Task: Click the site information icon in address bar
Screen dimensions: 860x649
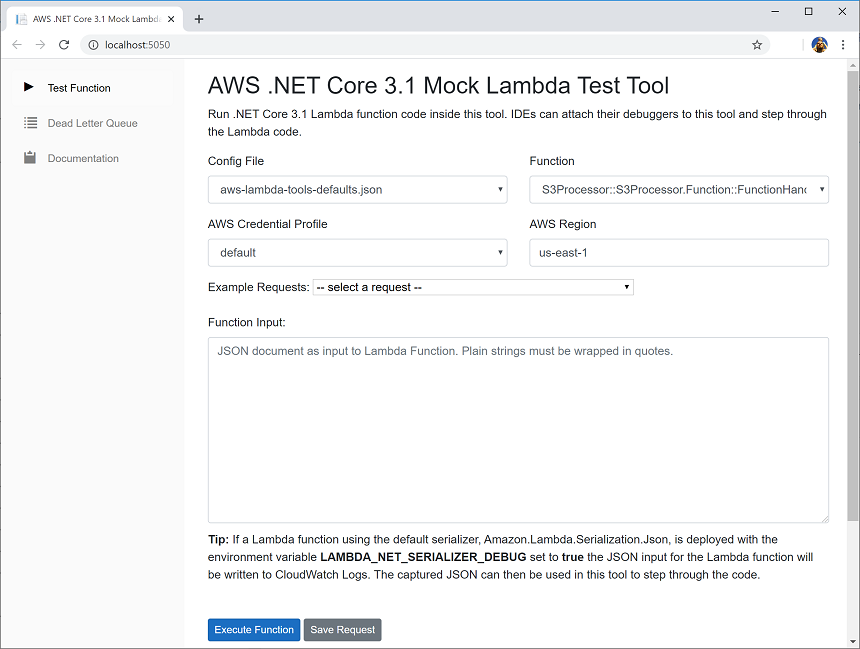Action: click(x=93, y=44)
